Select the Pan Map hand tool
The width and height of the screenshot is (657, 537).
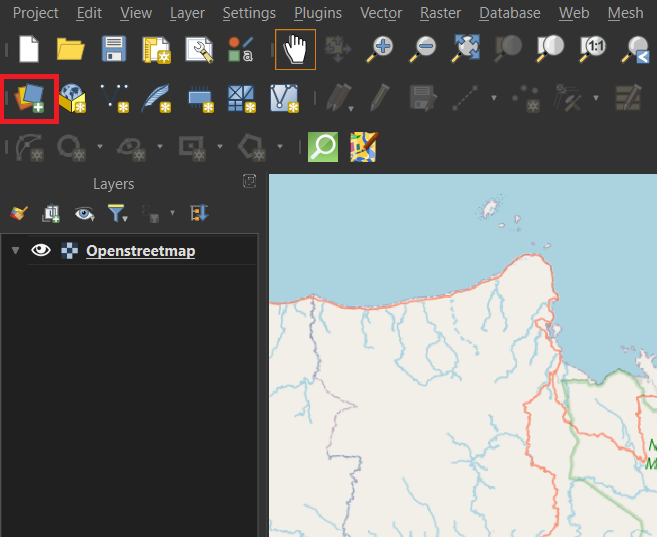coord(295,48)
